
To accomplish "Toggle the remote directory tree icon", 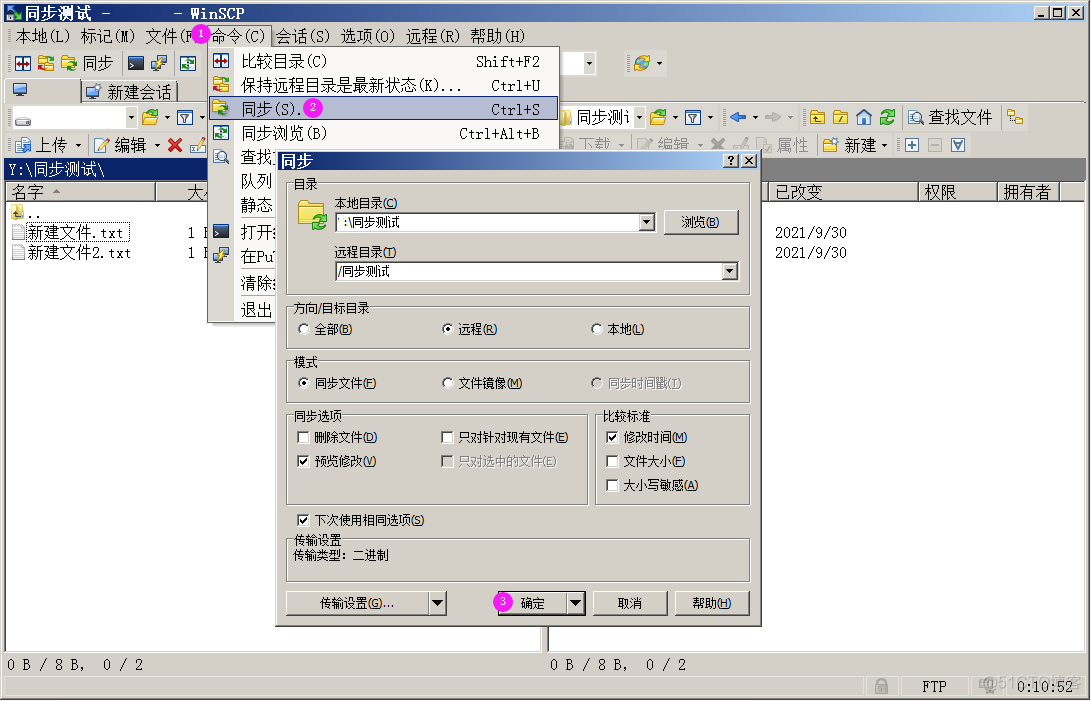I will point(1015,118).
